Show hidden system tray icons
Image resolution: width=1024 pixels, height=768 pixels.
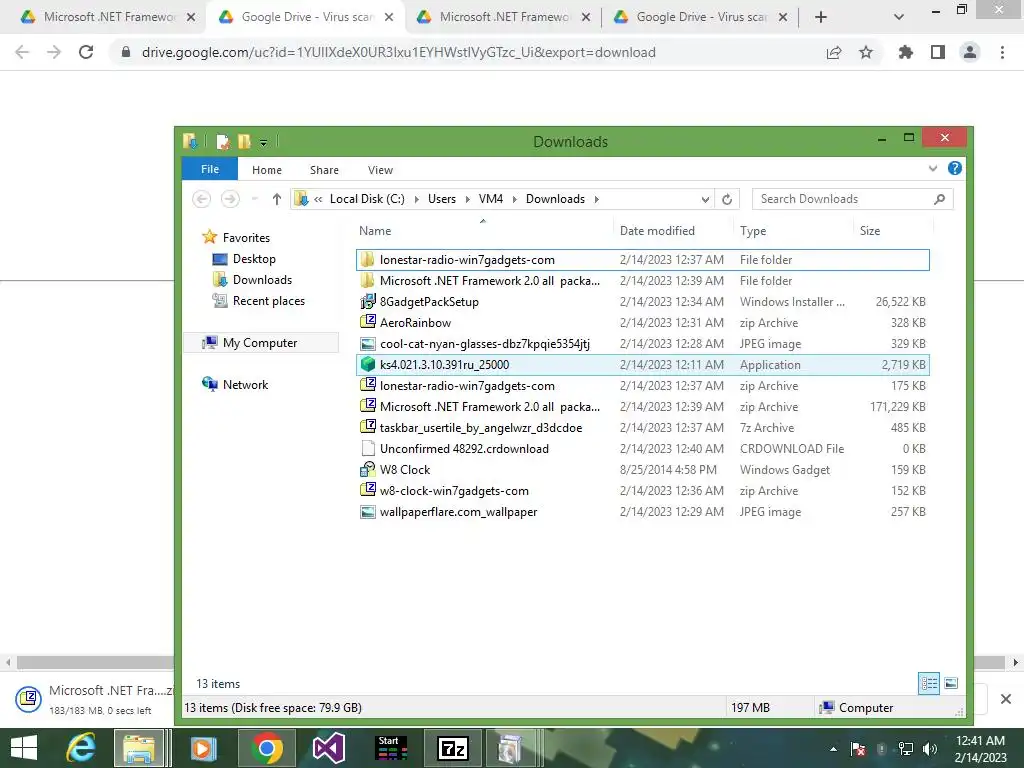coord(833,749)
